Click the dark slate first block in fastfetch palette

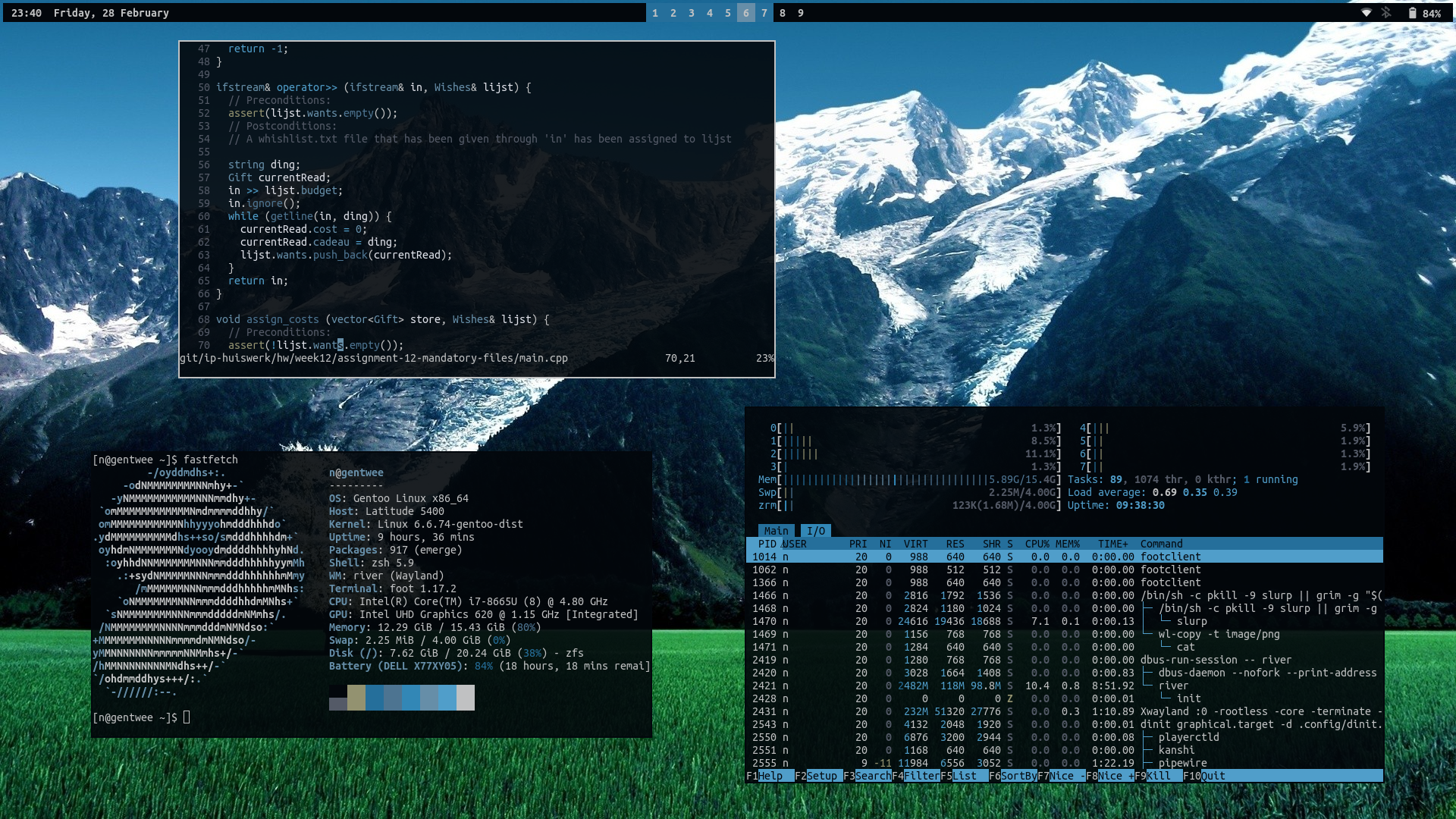[x=338, y=704]
